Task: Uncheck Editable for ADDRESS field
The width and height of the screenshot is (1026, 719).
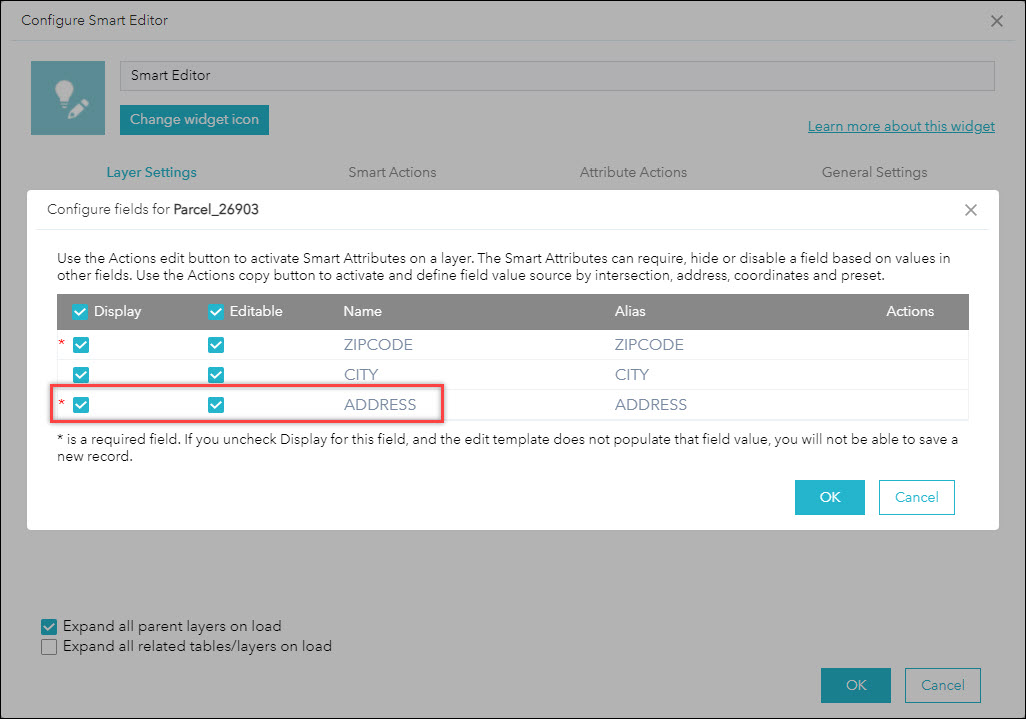Action: click(x=216, y=405)
